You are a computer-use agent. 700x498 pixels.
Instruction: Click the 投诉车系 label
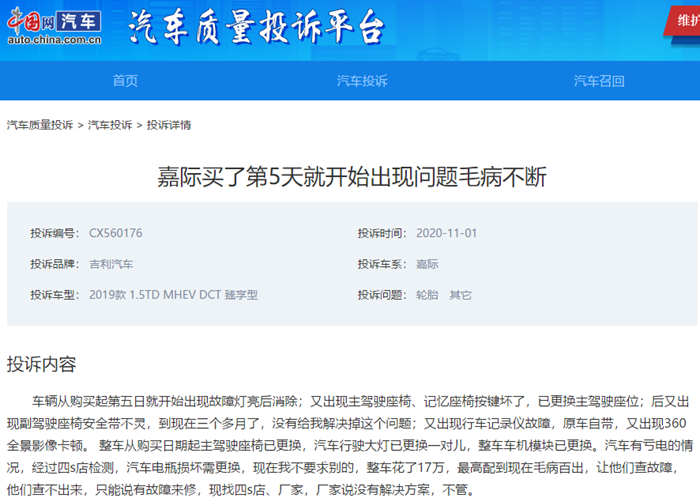point(382,264)
